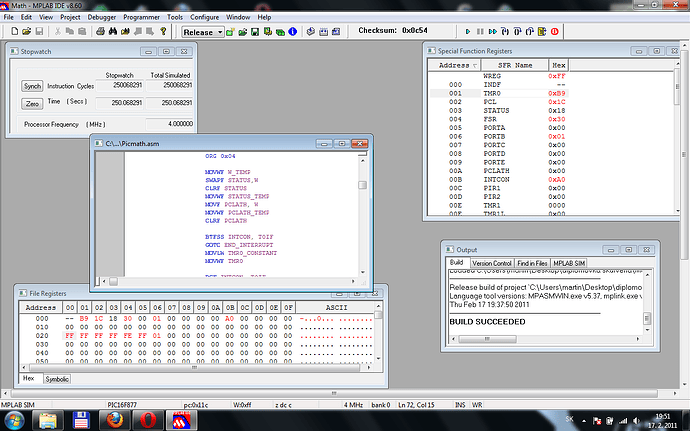Click the green Save Workspace toolbar icon
Image resolution: width=690 pixels, height=431 pixels.
tap(255, 32)
